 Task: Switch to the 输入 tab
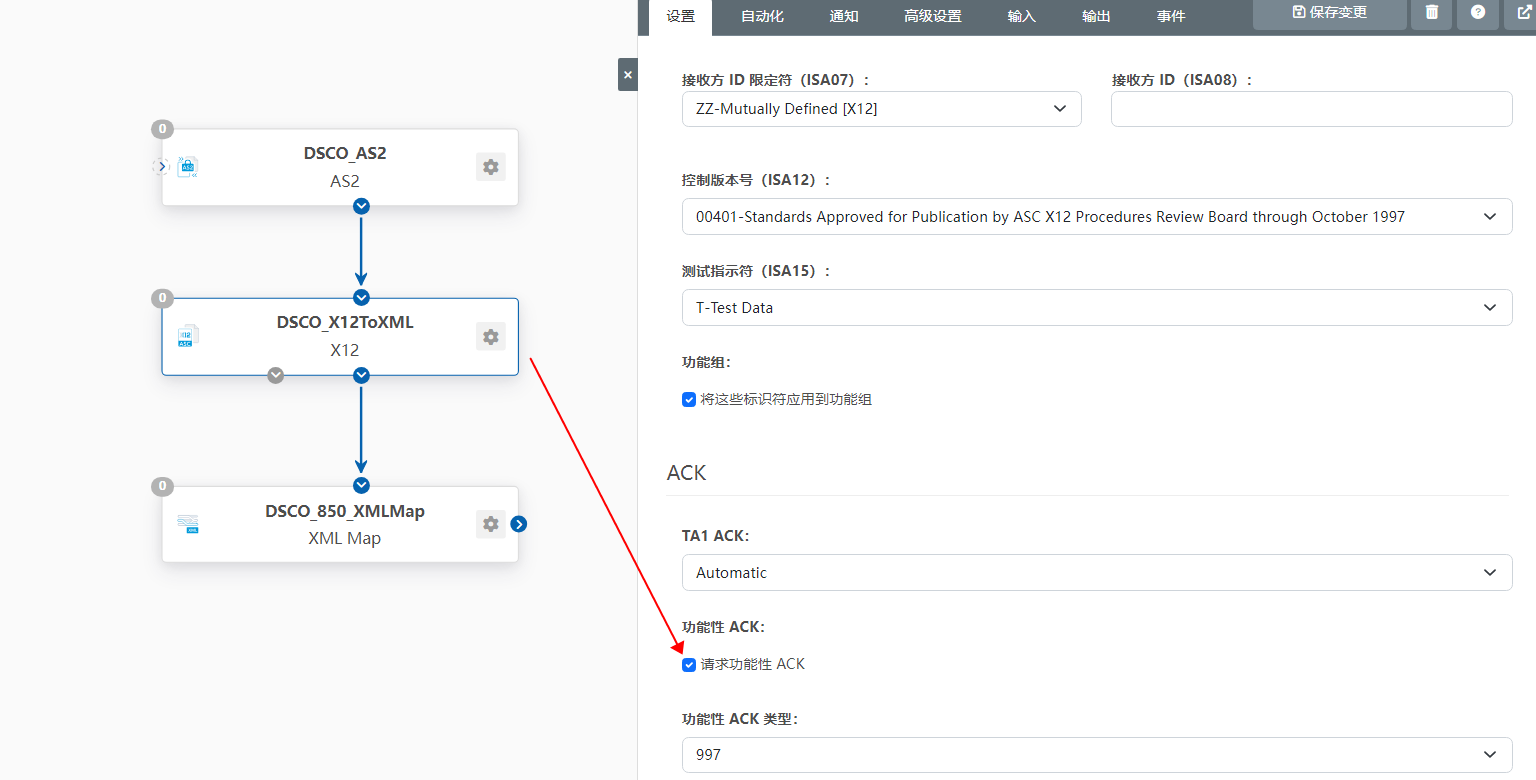pos(1022,16)
